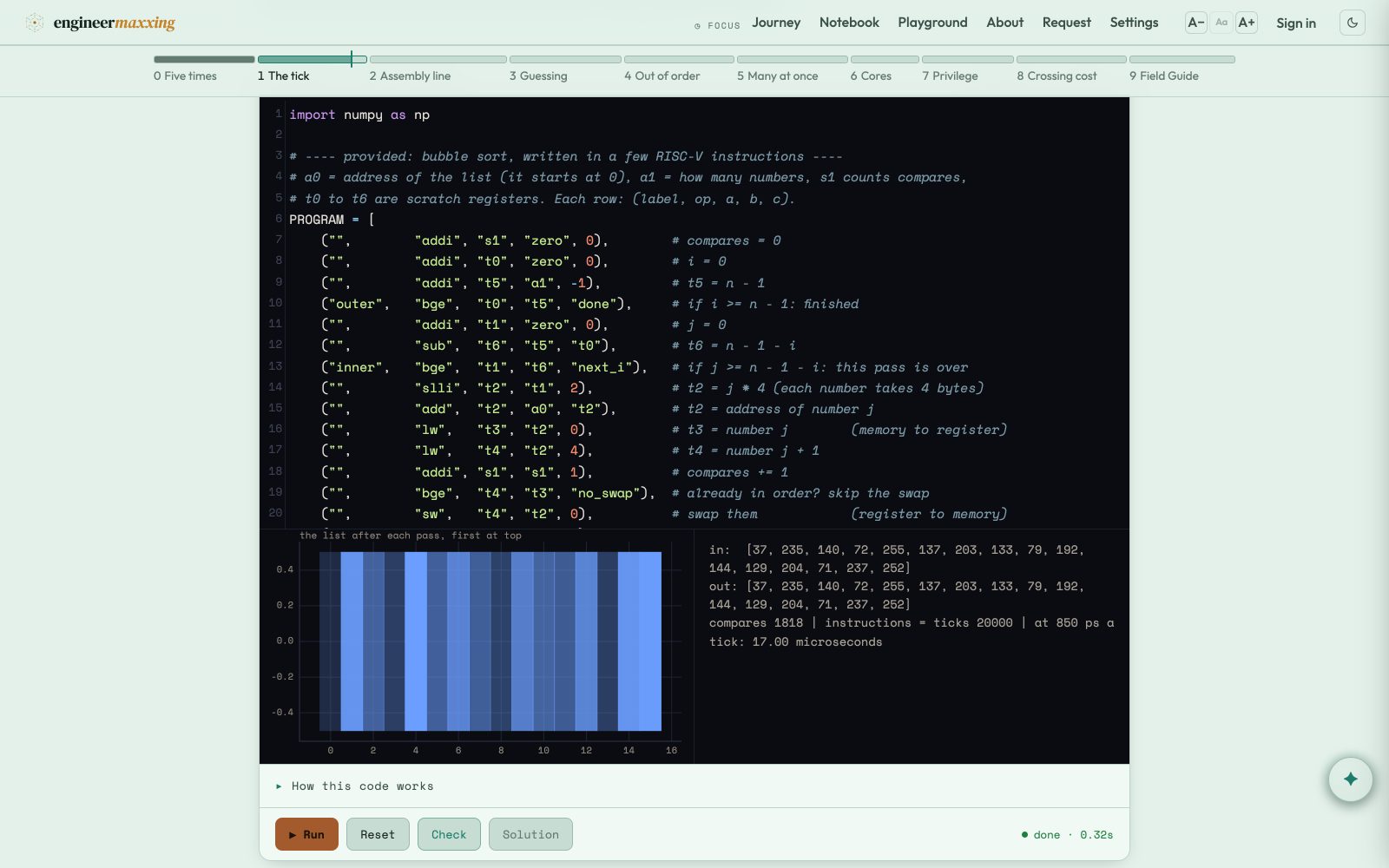Go to chapter '3 Guessing'
The height and width of the screenshot is (868, 1389).
(538, 76)
